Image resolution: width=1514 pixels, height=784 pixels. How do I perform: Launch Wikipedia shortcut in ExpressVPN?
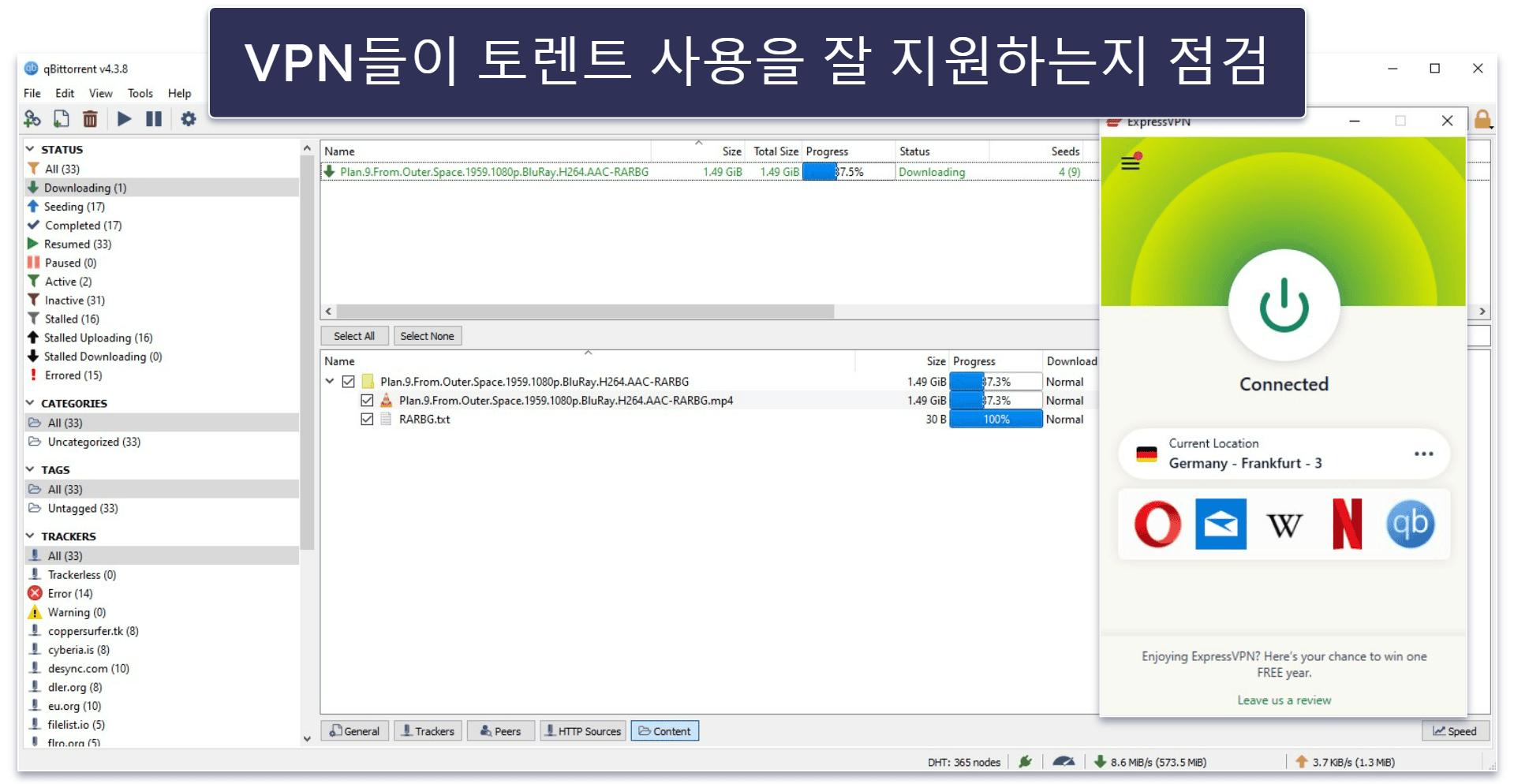pyautogui.click(x=1284, y=525)
